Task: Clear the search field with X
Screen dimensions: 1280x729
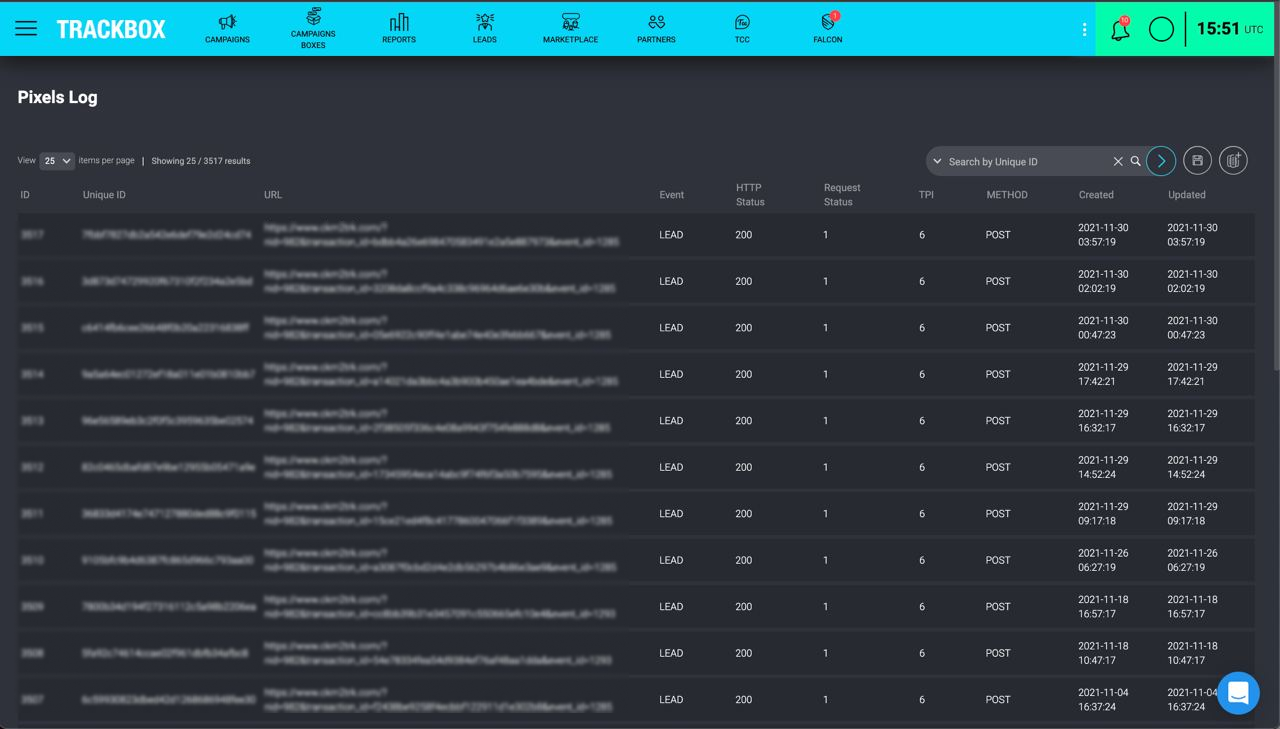Action: click(1118, 161)
